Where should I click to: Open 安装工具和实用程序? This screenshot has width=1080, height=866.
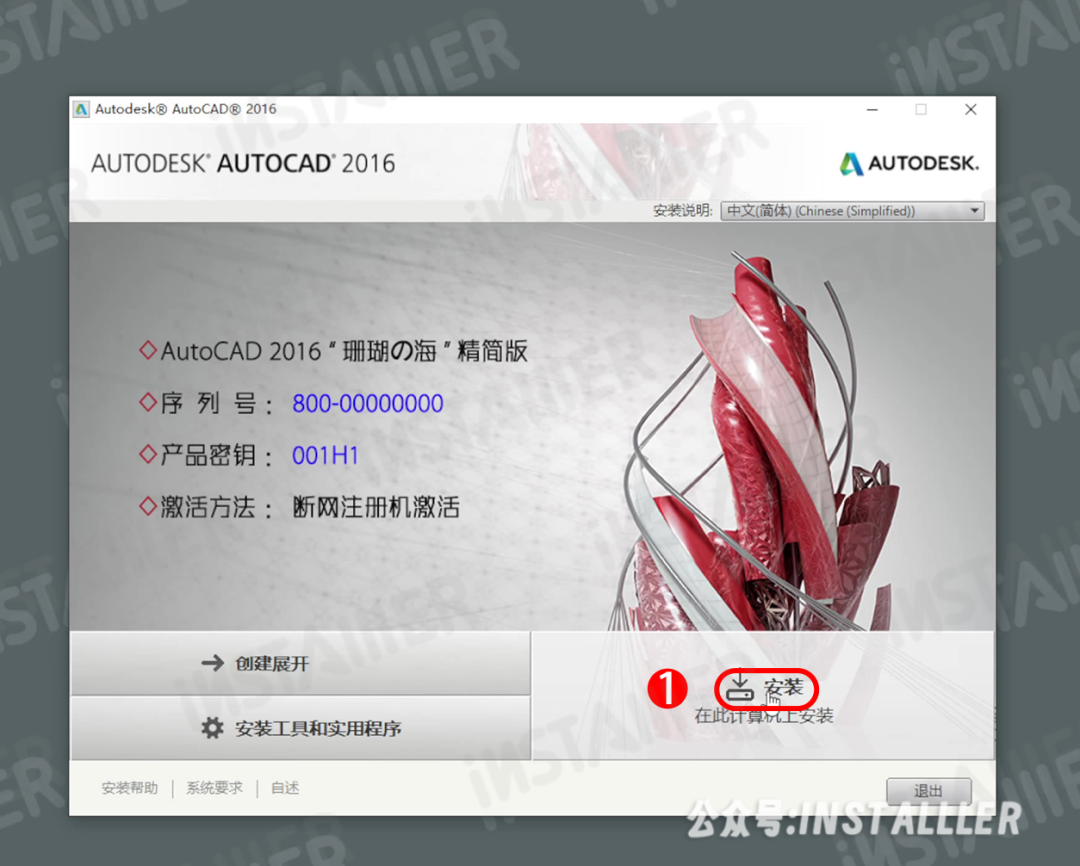tap(300, 728)
